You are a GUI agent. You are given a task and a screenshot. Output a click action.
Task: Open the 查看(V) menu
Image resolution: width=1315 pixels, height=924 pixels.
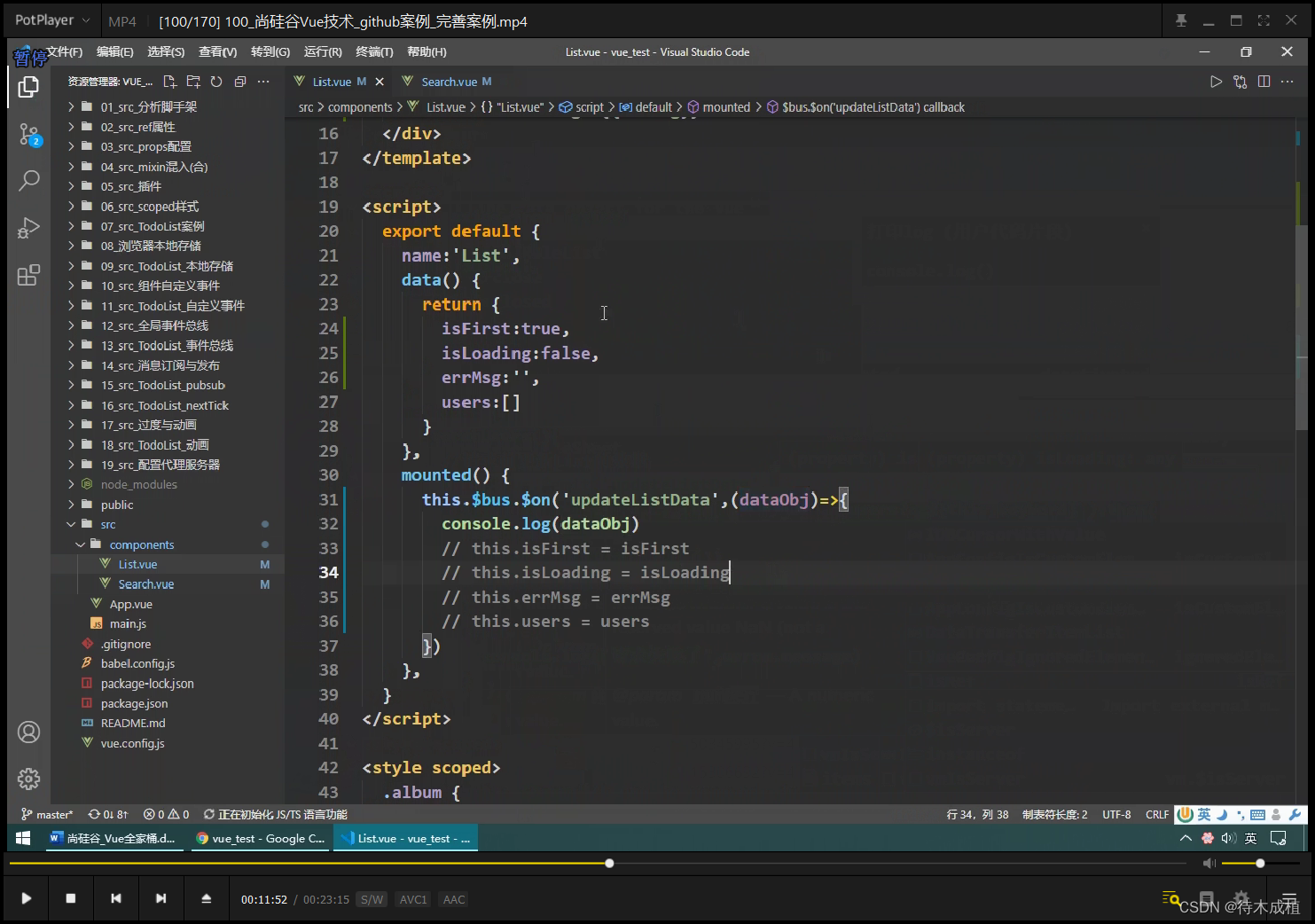[x=217, y=51]
